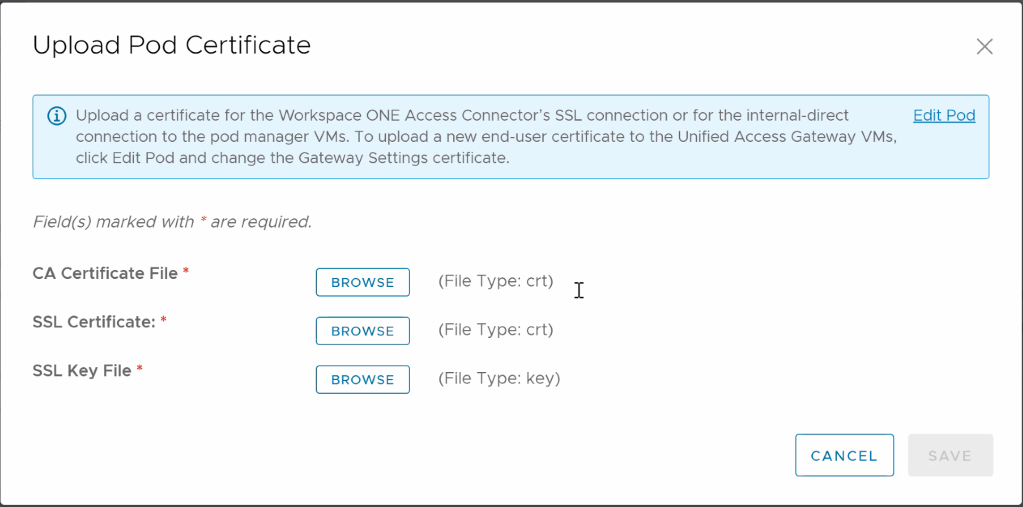This screenshot has width=1023, height=507.
Task: Click the SSL Certificate label
Action: pos(95,322)
